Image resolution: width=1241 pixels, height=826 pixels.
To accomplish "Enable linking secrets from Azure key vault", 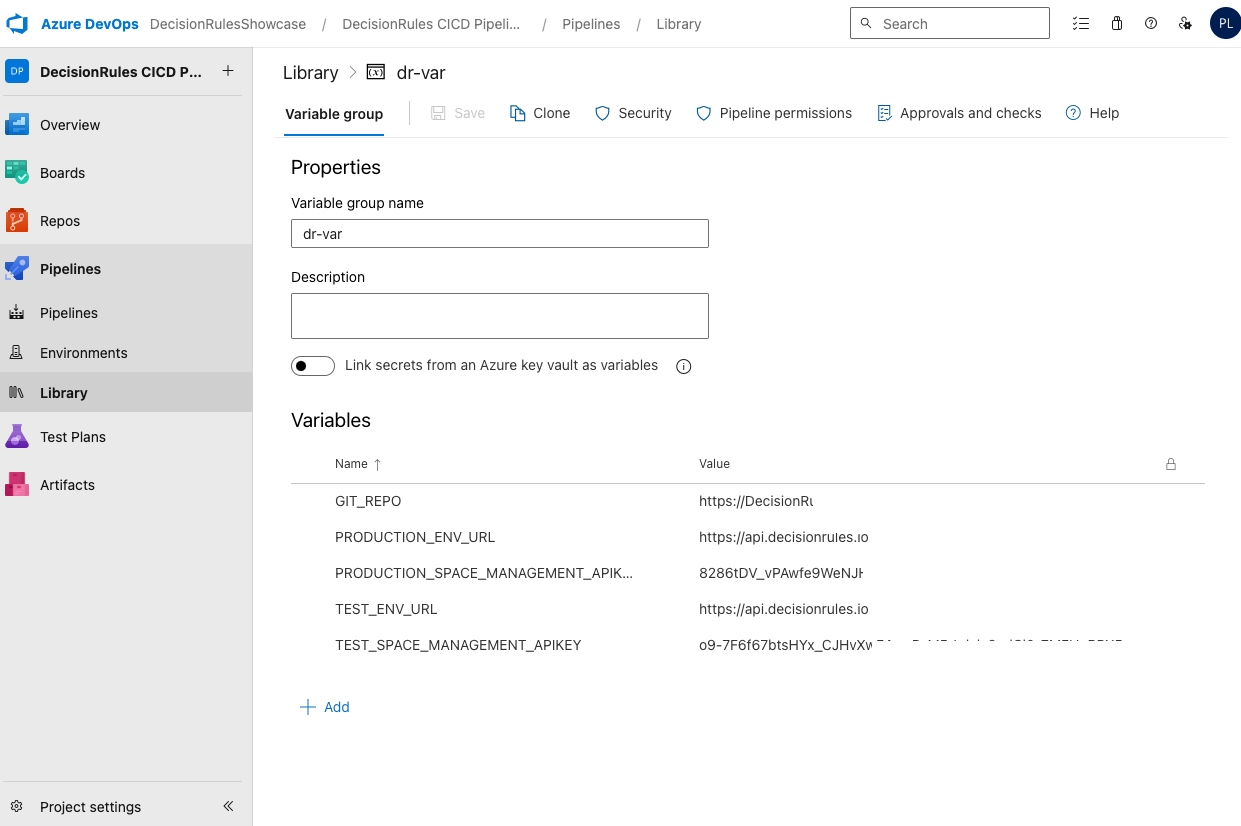I will coord(313,366).
